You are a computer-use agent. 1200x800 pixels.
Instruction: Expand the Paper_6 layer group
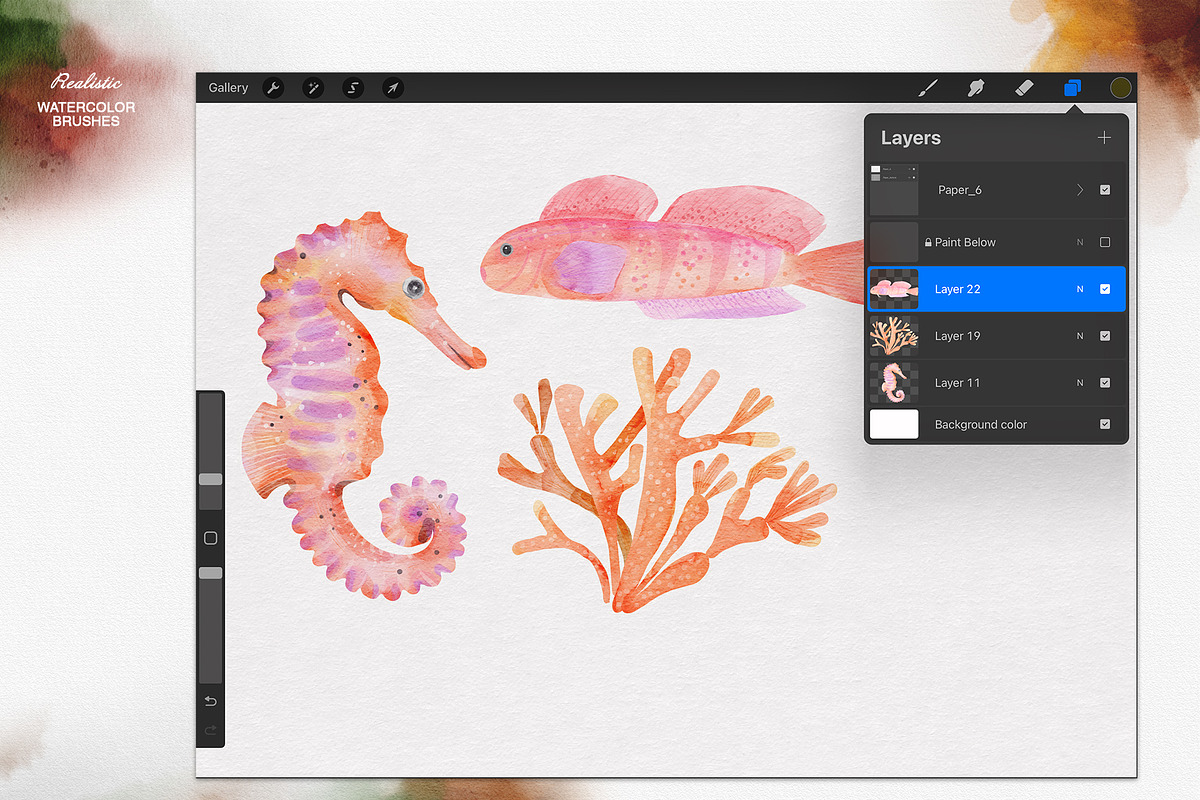point(1080,190)
